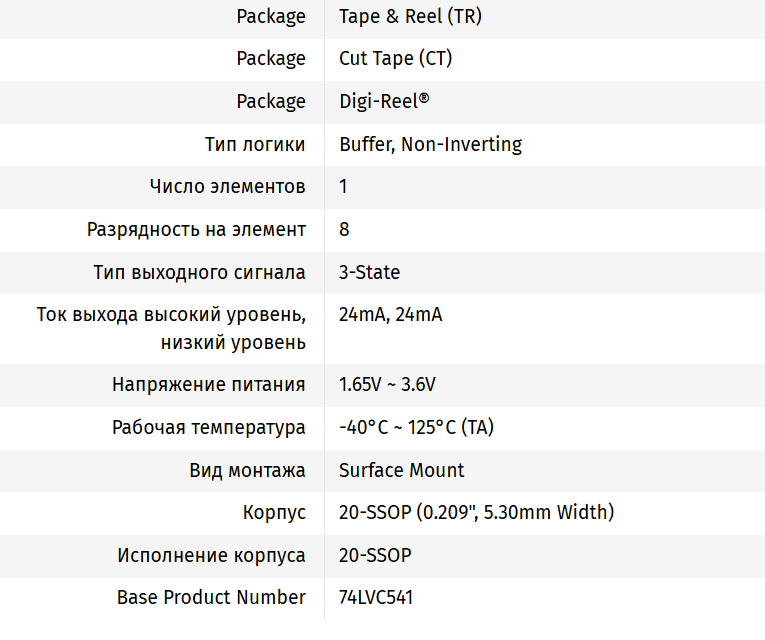The width and height of the screenshot is (765, 640).
Task: Select the 20-SSOP 5.30mm Width case value
Action: pyautogui.click(x=476, y=513)
